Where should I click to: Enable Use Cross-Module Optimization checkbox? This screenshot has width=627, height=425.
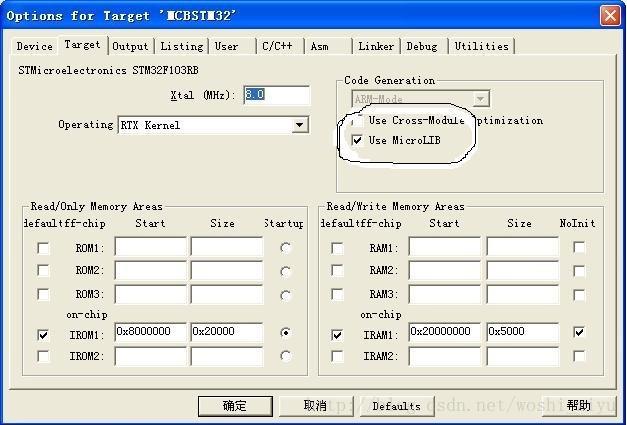click(x=357, y=120)
